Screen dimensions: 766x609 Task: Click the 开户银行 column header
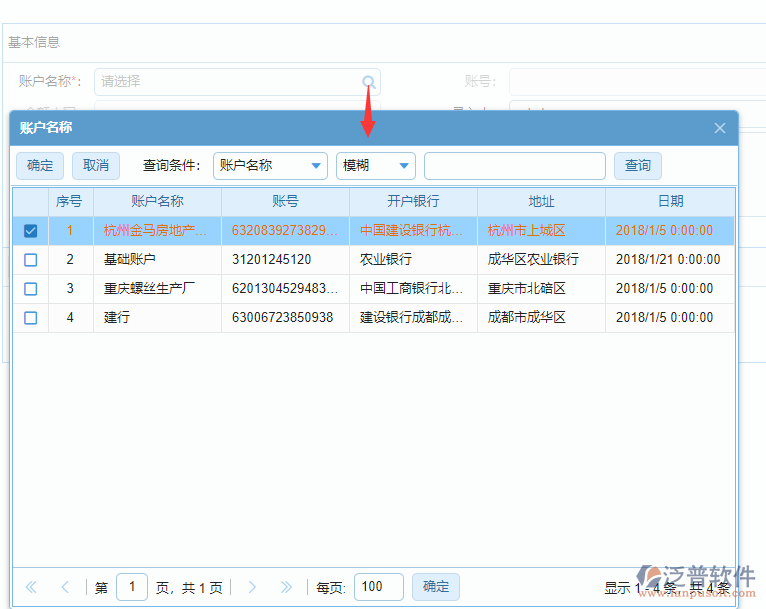coord(413,201)
